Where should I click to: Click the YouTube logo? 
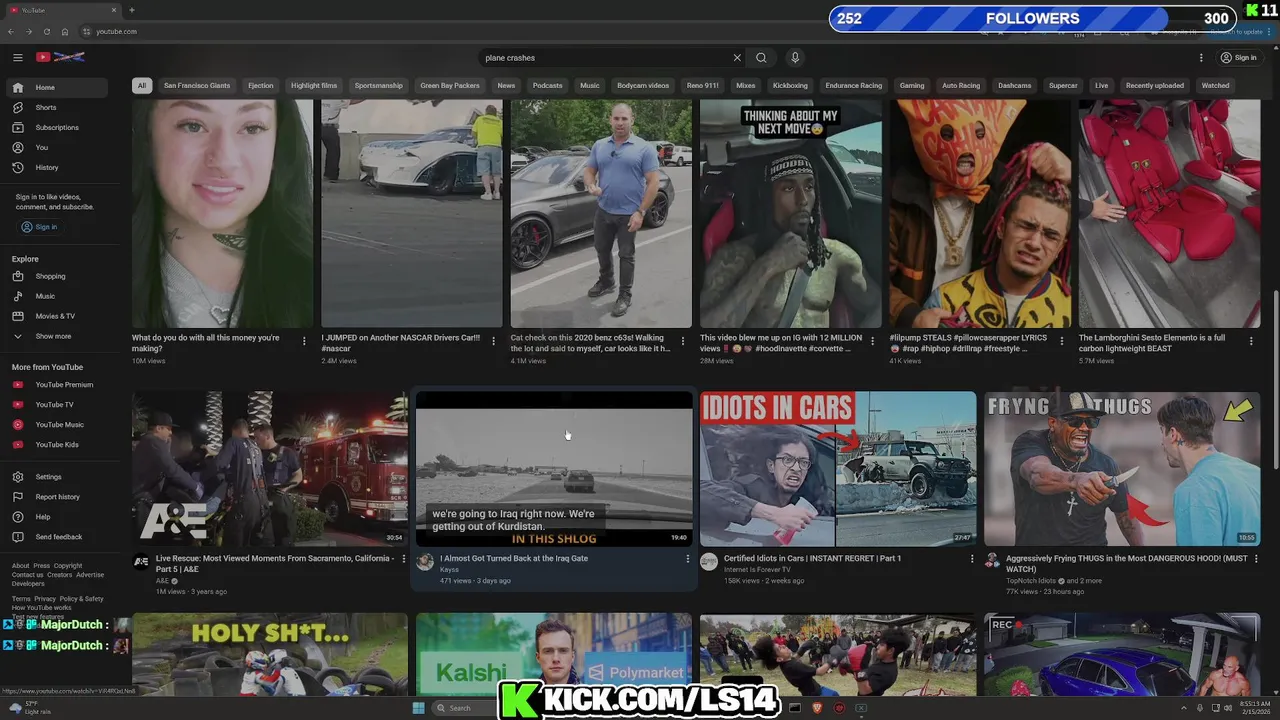point(60,57)
